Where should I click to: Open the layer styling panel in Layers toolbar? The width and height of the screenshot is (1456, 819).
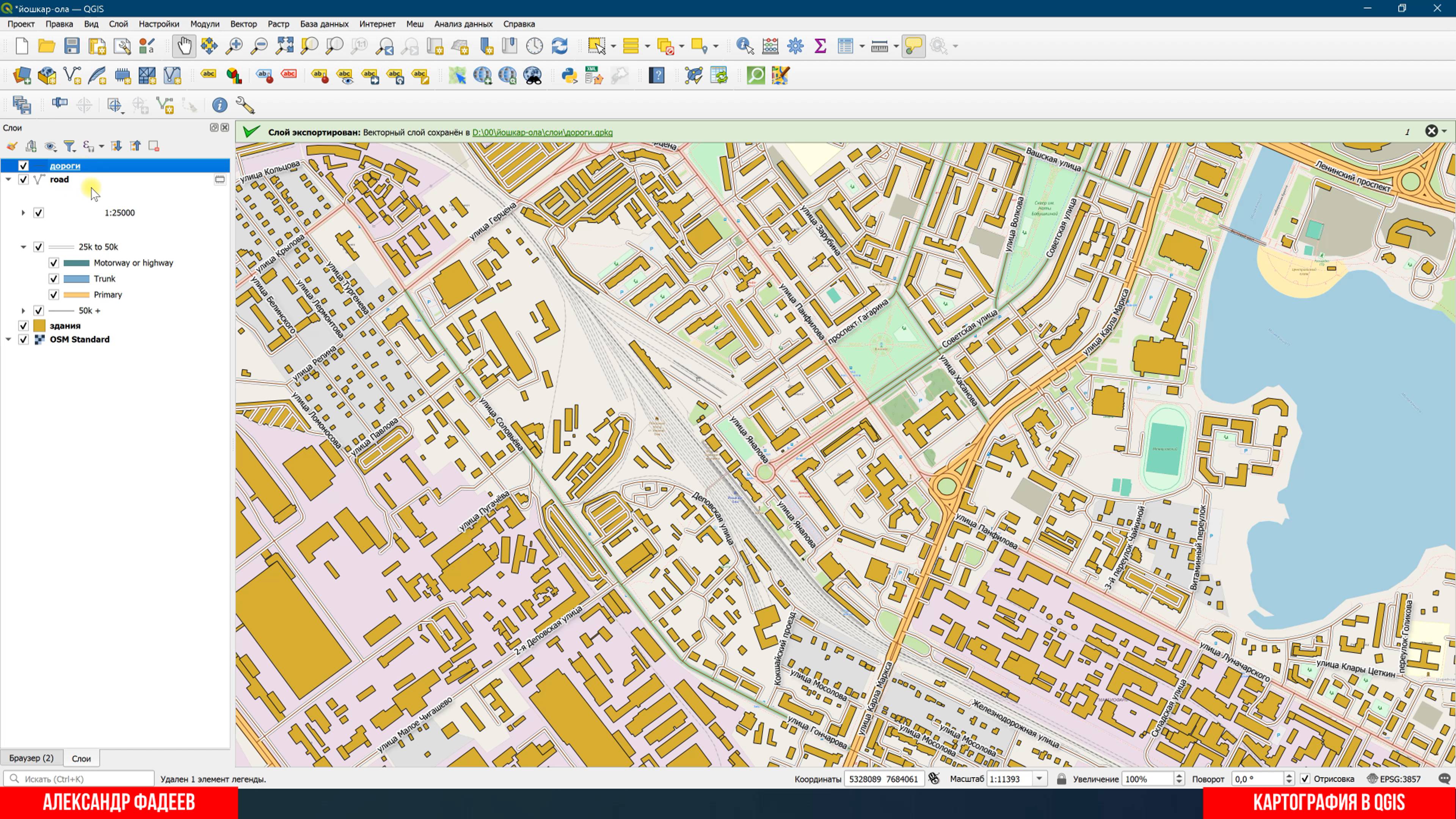coord(11,146)
